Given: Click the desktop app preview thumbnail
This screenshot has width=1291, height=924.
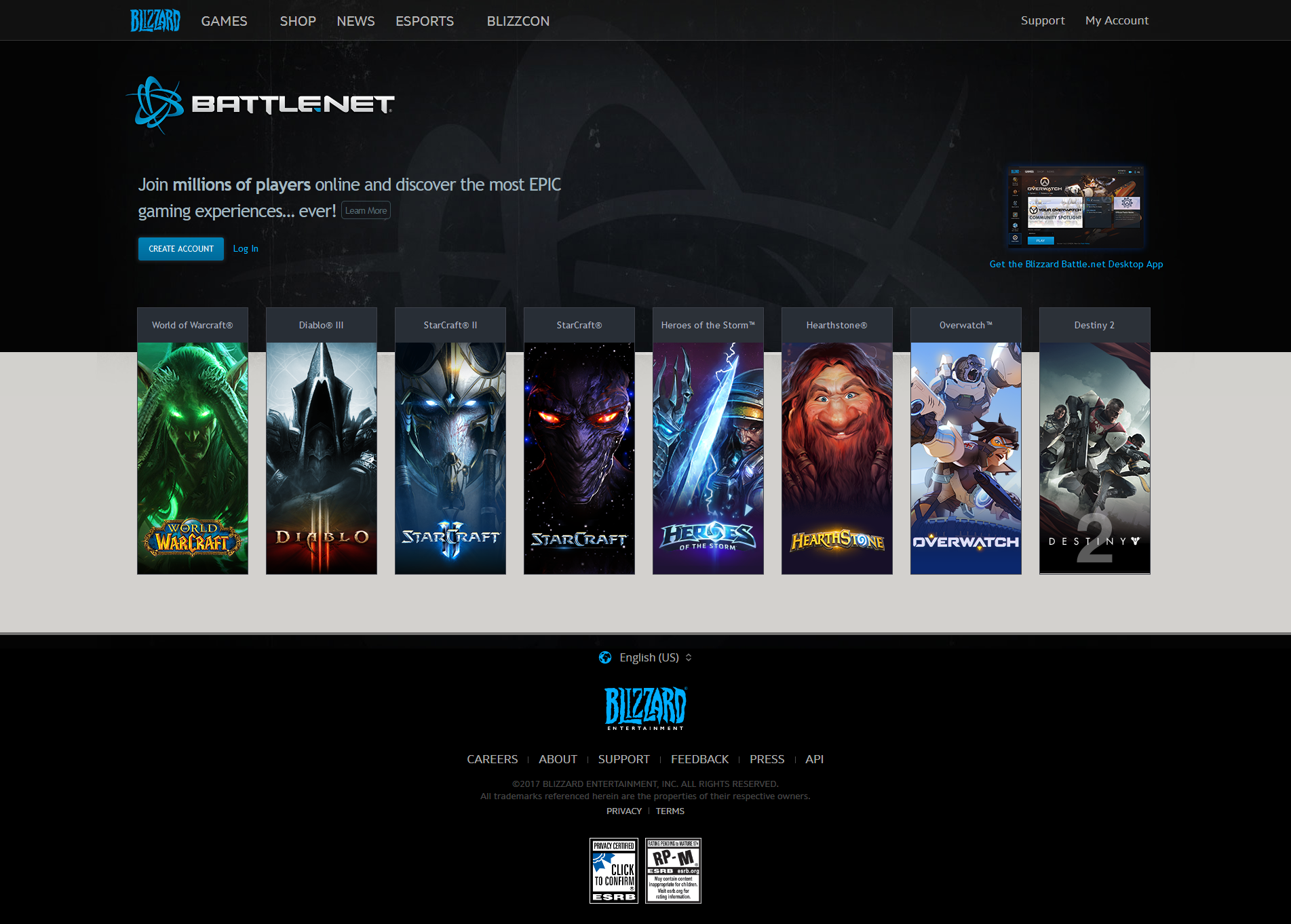Looking at the screenshot, I should [x=1076, y=206].
